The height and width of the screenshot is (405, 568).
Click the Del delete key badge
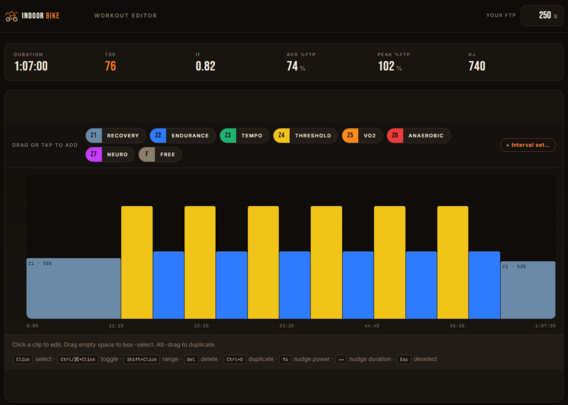point(191,359)
